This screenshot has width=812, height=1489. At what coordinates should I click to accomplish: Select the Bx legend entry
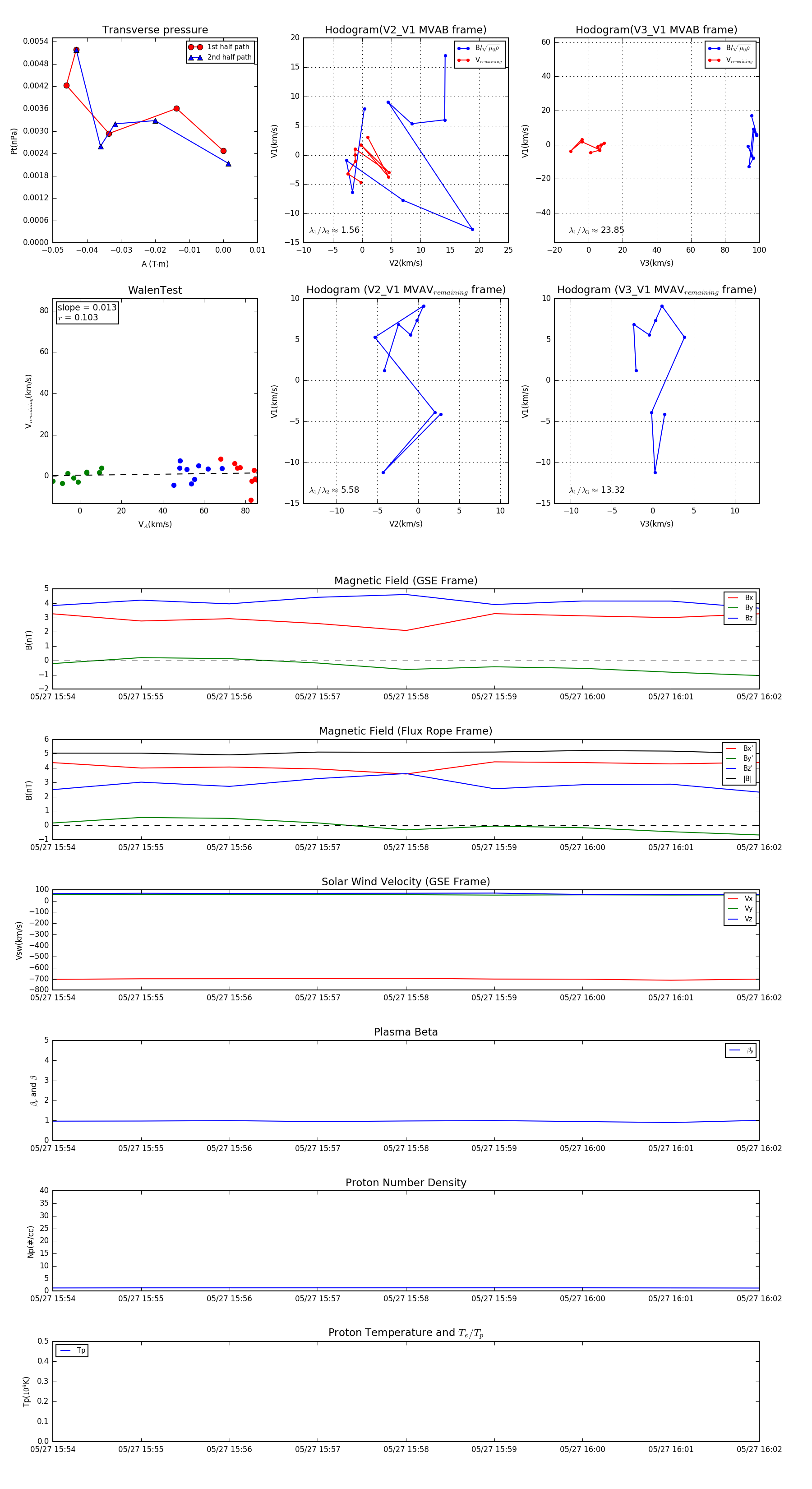pos(740,598)
